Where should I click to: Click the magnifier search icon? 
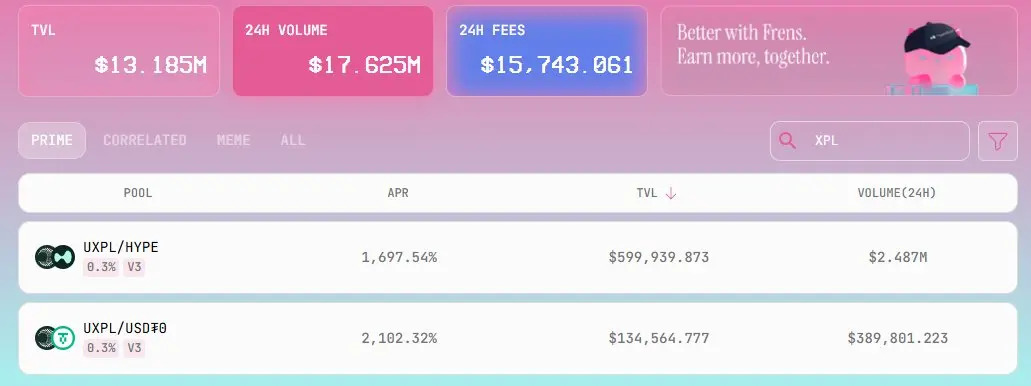point(787,140)
